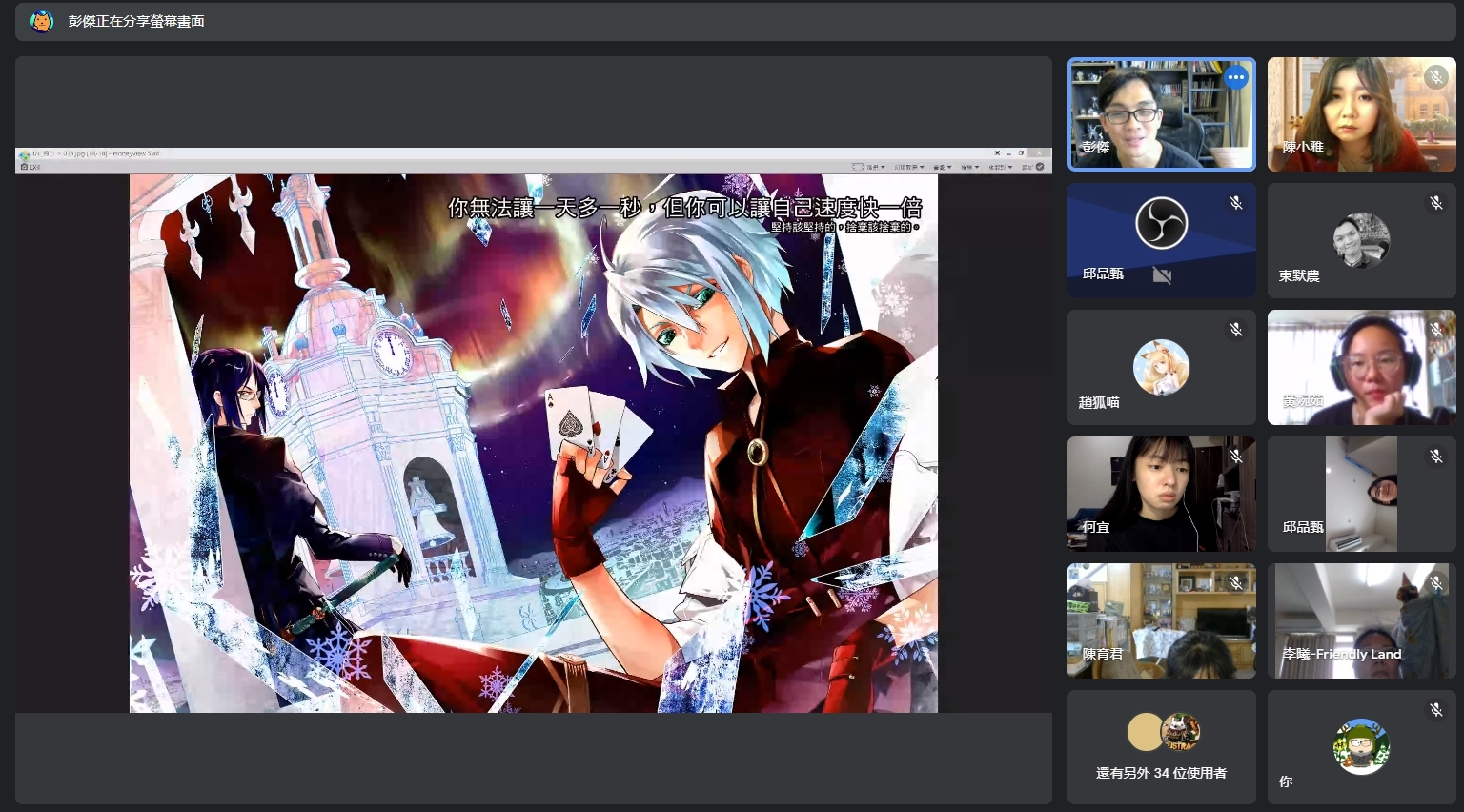Click the 何宜 name label
This screenshot has height=812, width=1464.
click(1096, 527)
